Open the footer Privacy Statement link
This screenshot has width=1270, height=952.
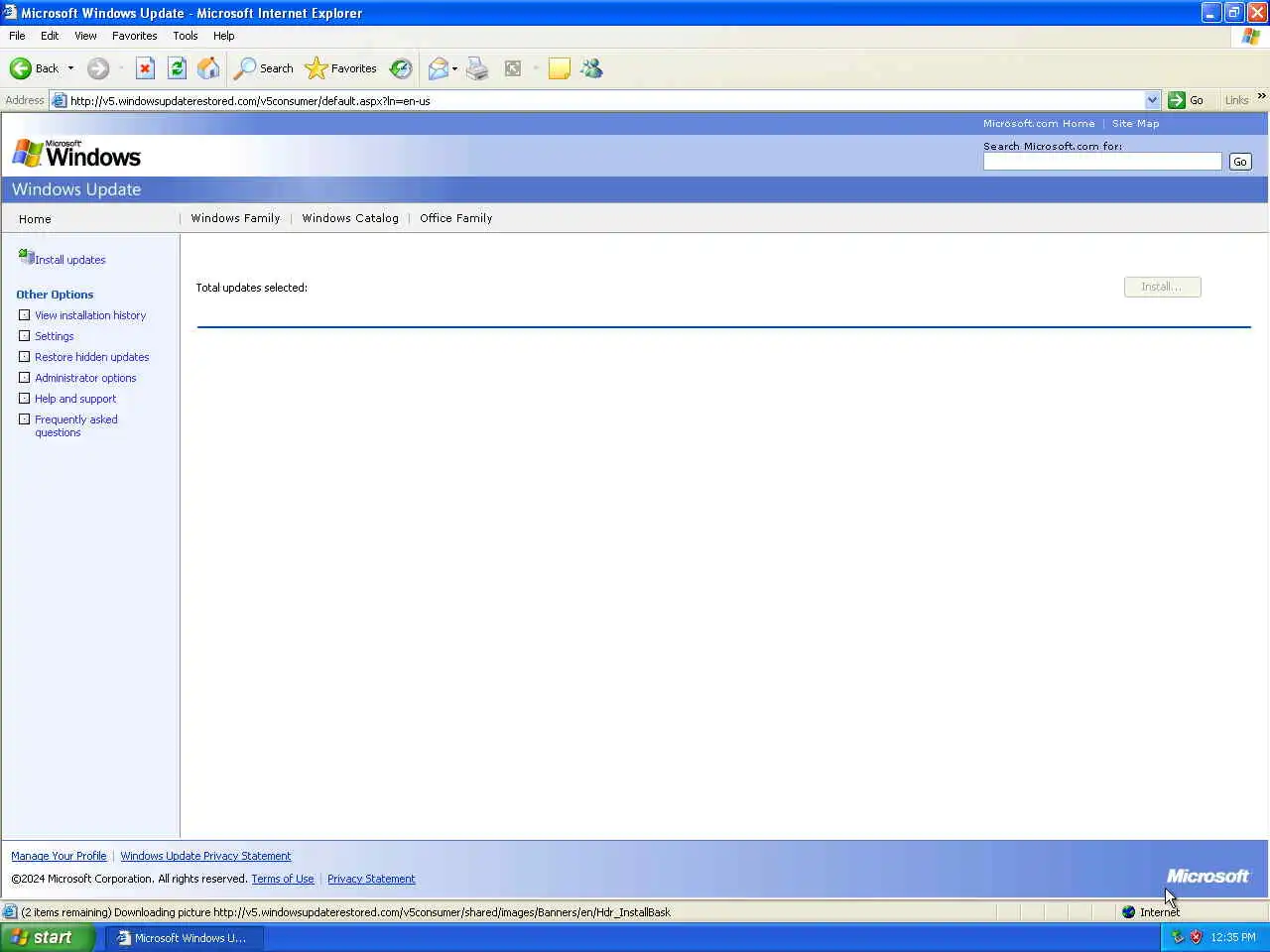coord(371,879)
